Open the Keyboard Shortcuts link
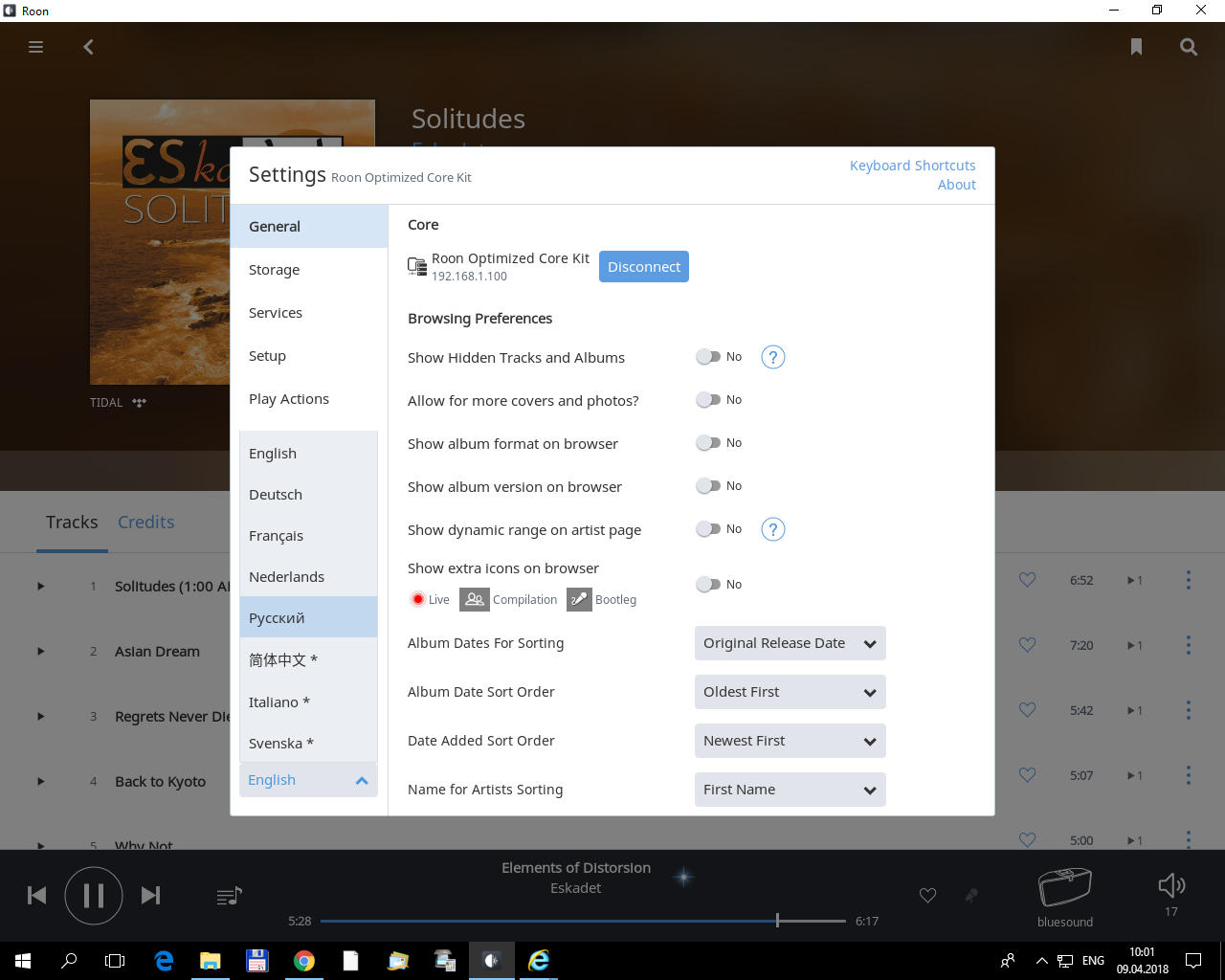Image resolution: width=1225 pixels, height=980 pixels. tap(912, 166)
